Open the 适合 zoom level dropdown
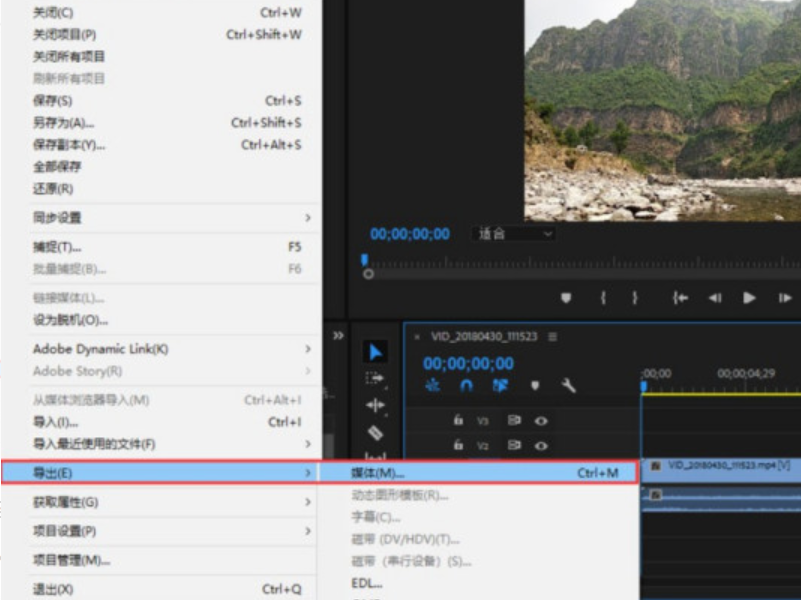 coord(514,234)
